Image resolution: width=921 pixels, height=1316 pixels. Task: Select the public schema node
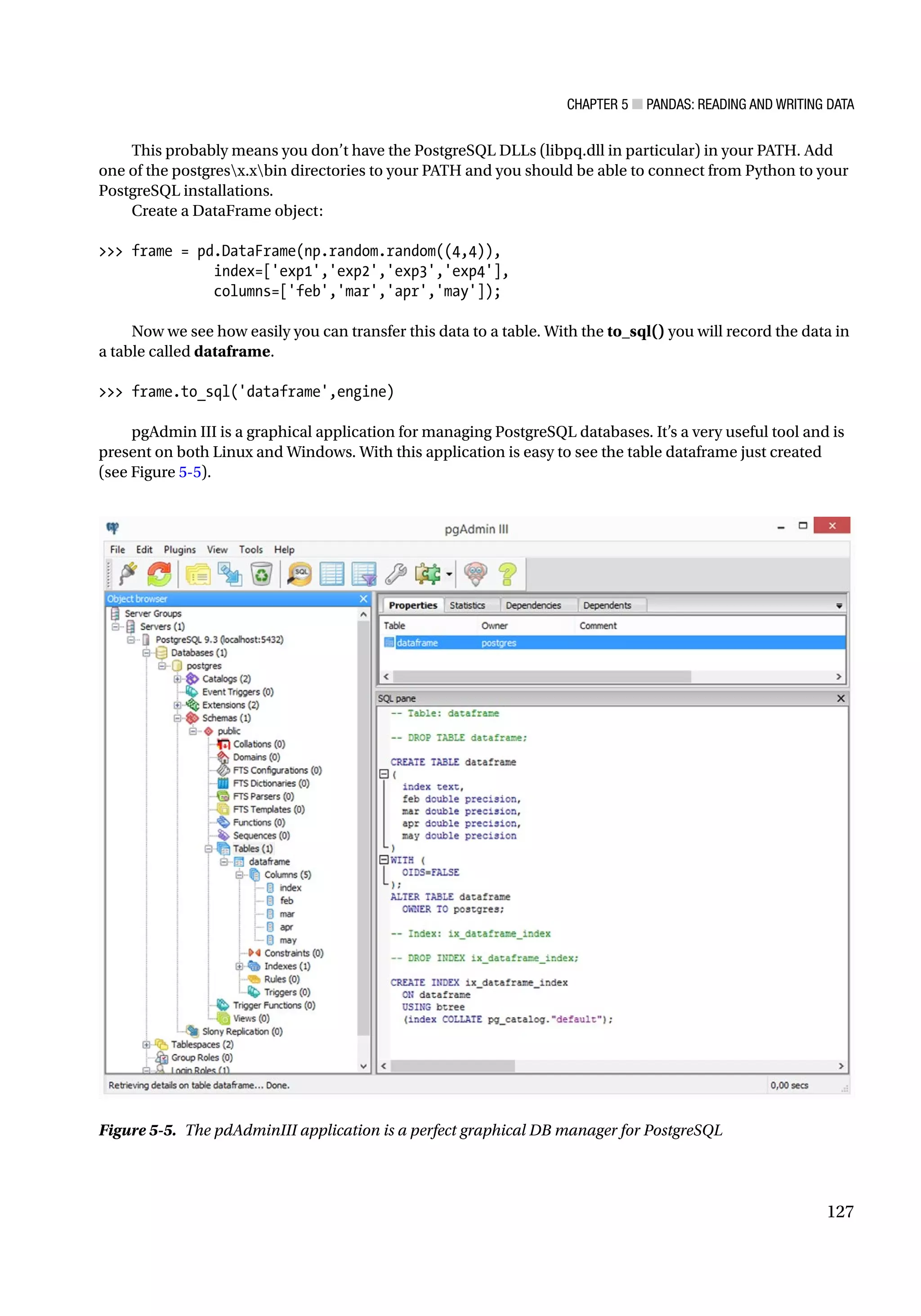228,731
